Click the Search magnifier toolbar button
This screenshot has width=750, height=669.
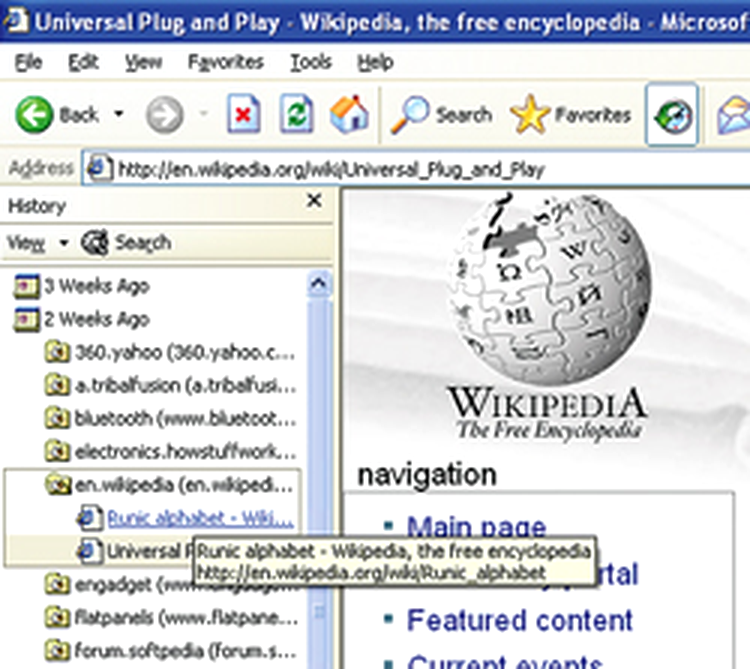click(x=441, y=114)
